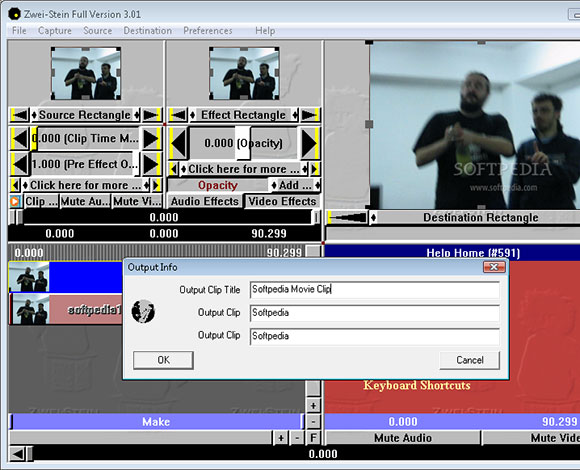Viewport: 580px width, 470px height.
Task: Decrease the Pre Effect value with left arrow
Action: (19, 164)
